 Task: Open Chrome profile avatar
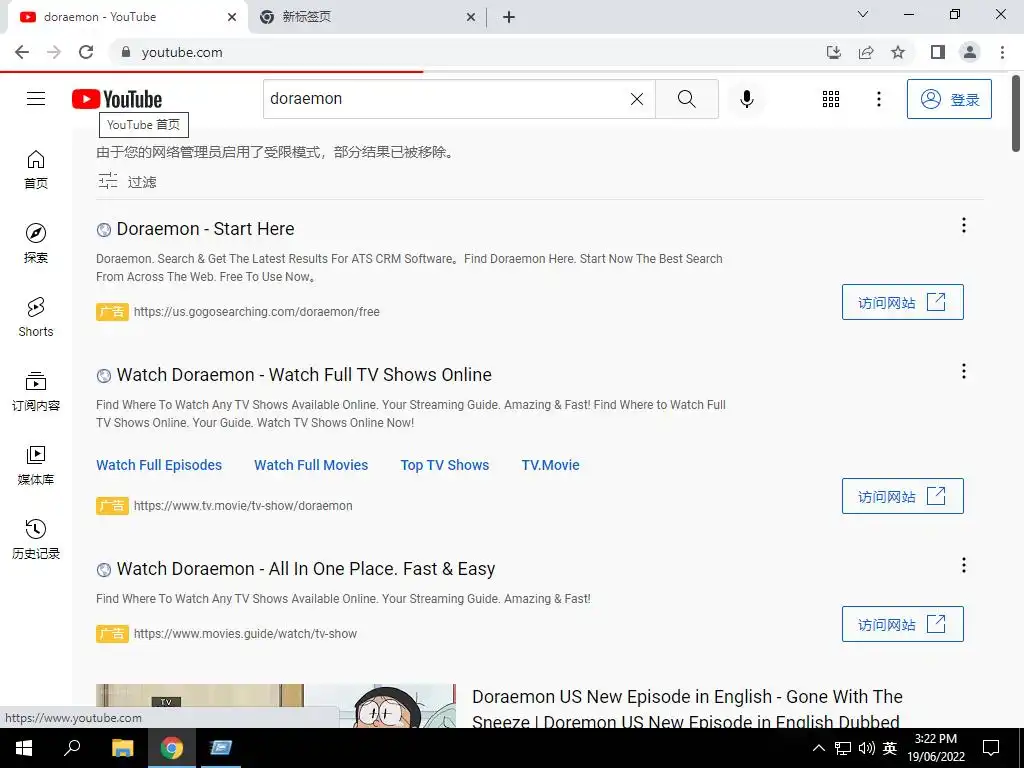click(970, 52)
